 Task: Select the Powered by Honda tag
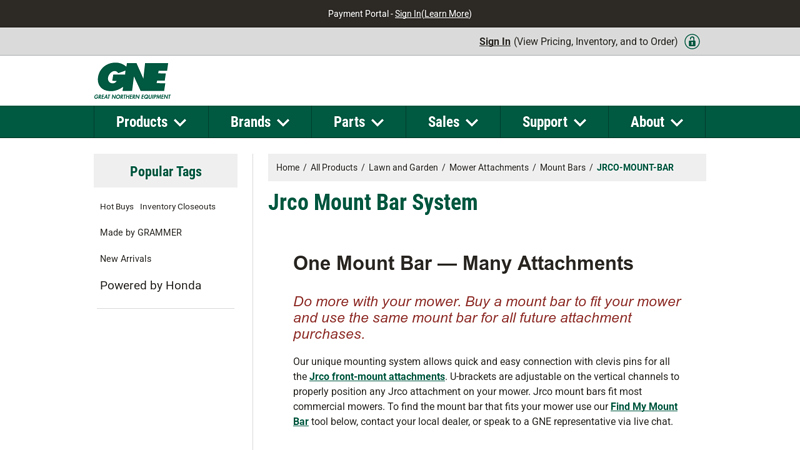pyautogui.click(x=151, y=285)
